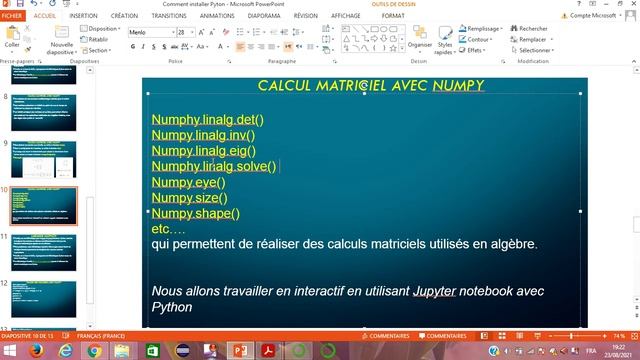Select slide 12 thumbnail
Image resolution: width=640 pixels, height=360 pixels.
click(x=44, y=299)
